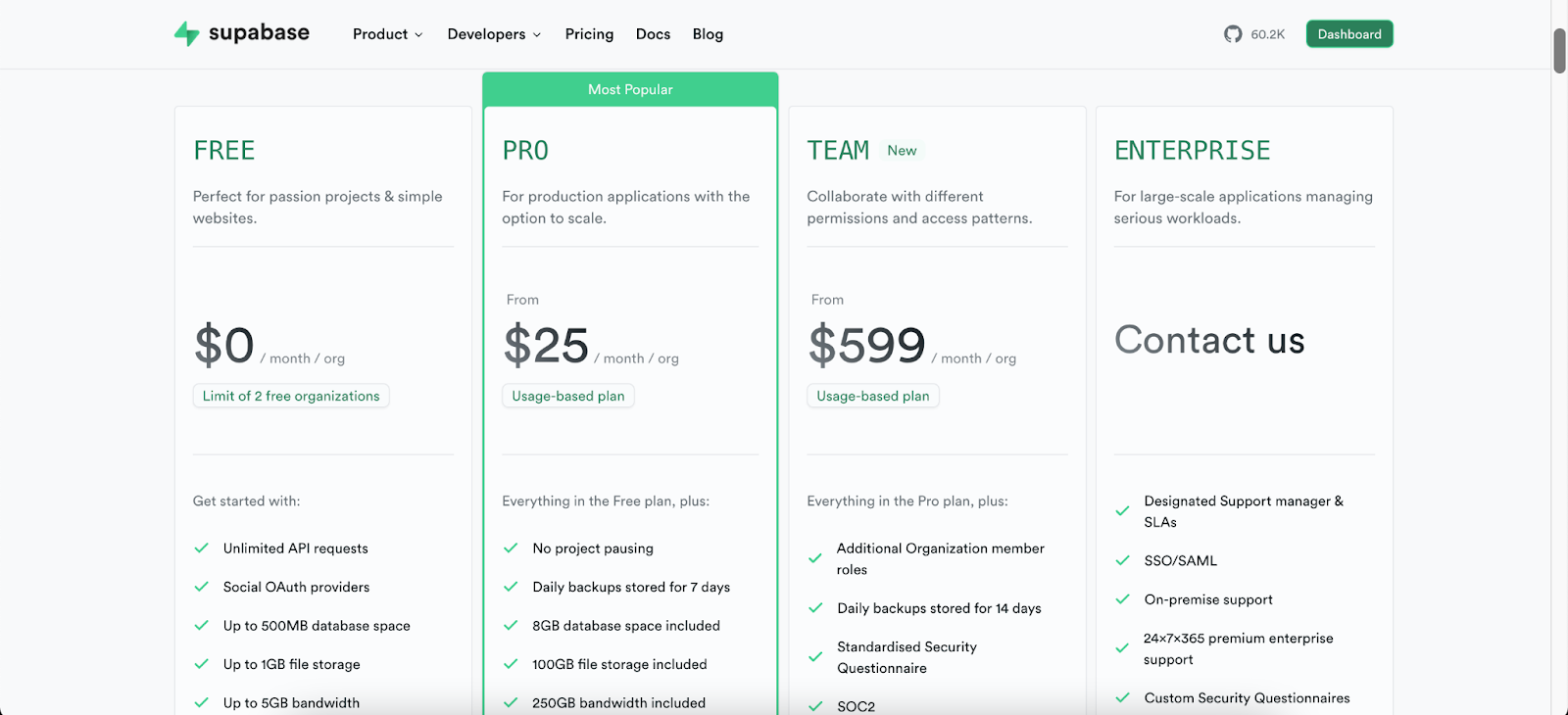Click For large-scale applications description
This screenshot has height=715, width=1568.
pos(1244,208)
